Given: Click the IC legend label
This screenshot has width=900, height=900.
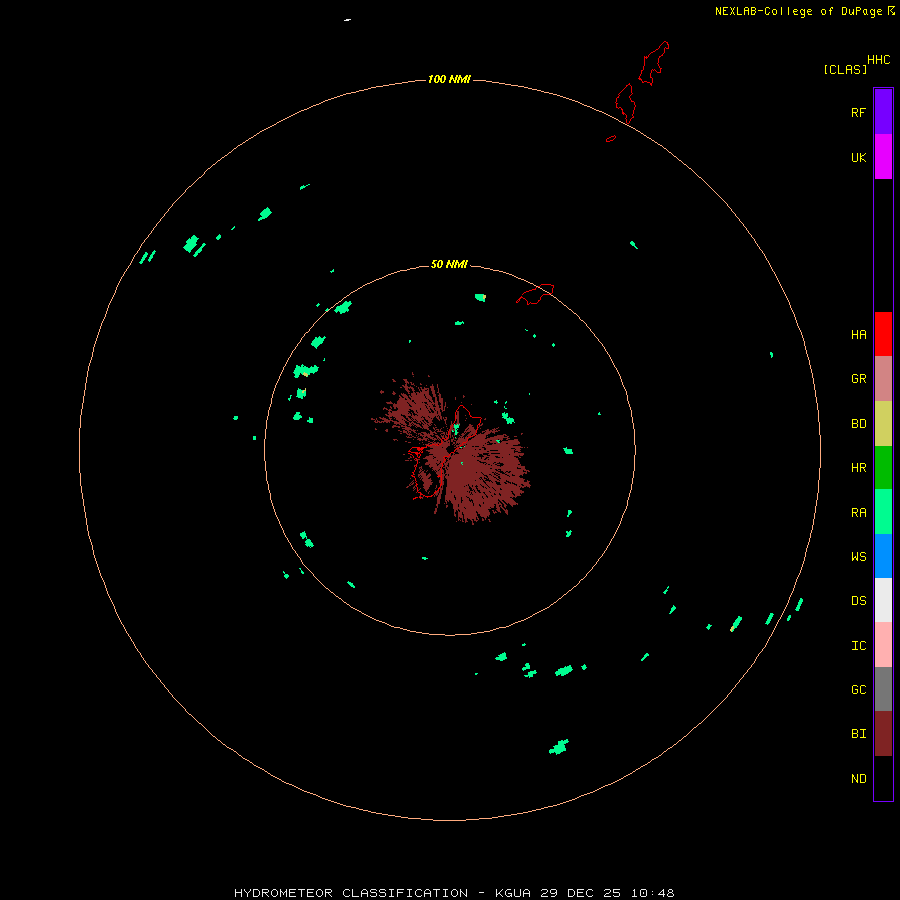Looking at the screenshot, I should tap(858, 646).
